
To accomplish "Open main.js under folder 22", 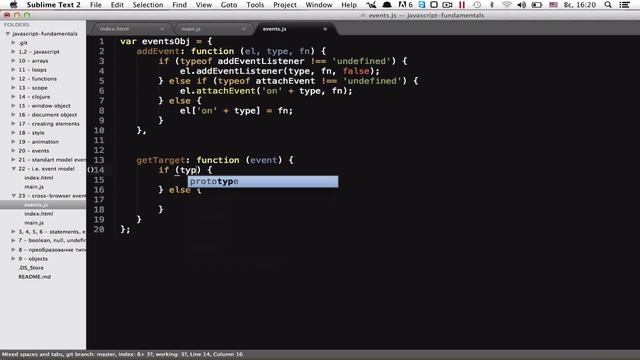I will [34, 187].
